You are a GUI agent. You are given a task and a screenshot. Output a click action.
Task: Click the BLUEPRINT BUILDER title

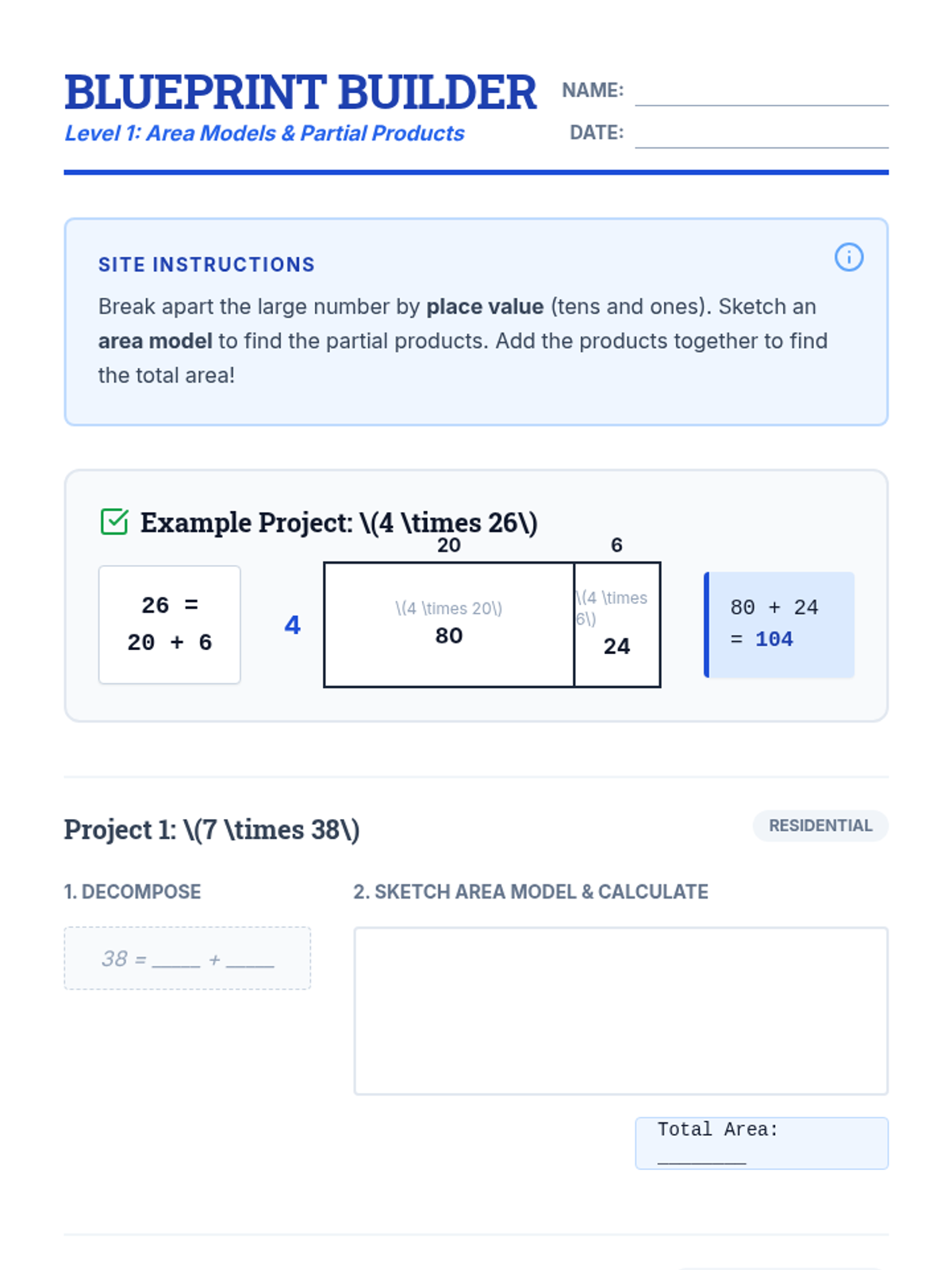pos(300,92)
